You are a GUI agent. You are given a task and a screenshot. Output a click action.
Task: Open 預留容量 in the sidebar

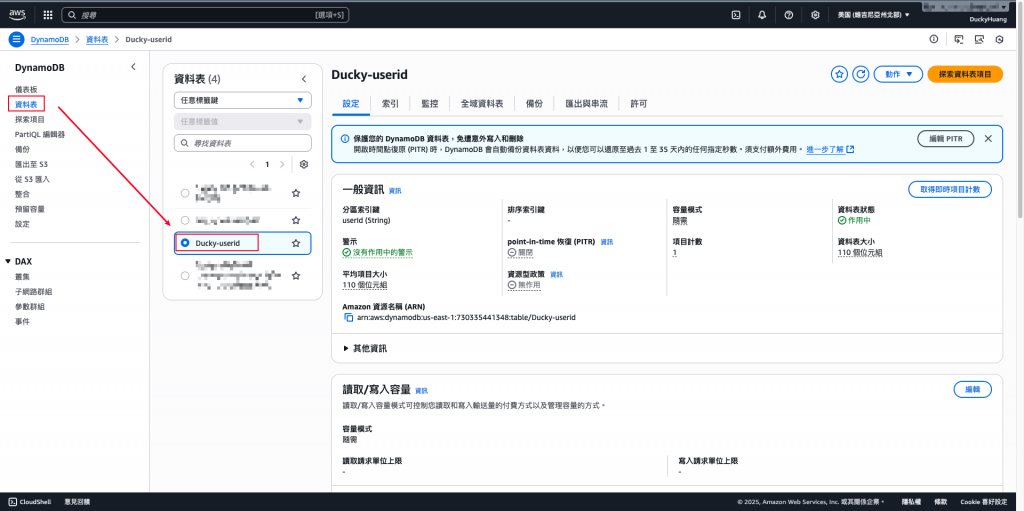coord(30,209)
